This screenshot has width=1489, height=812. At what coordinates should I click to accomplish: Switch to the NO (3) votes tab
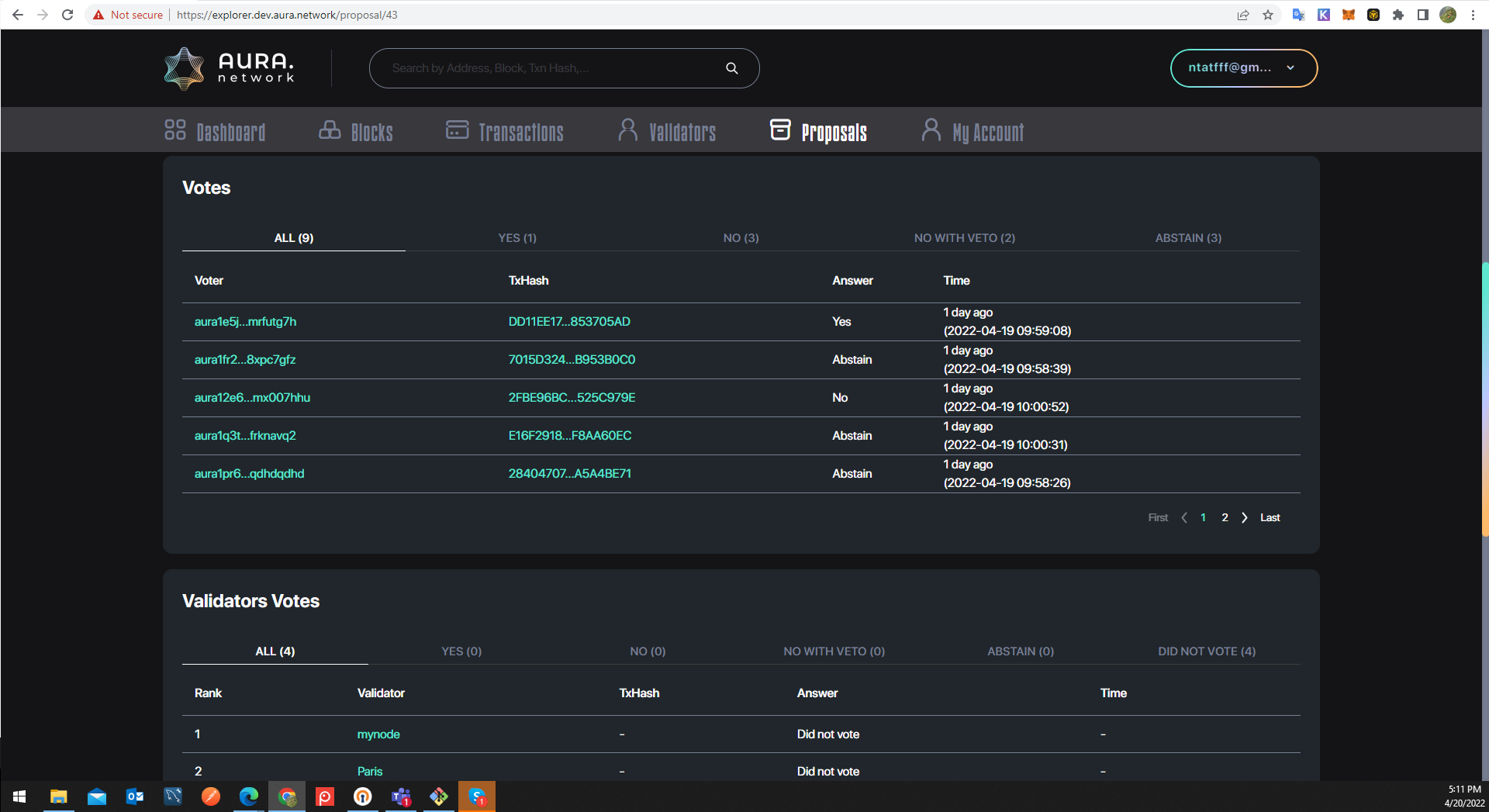741,238
